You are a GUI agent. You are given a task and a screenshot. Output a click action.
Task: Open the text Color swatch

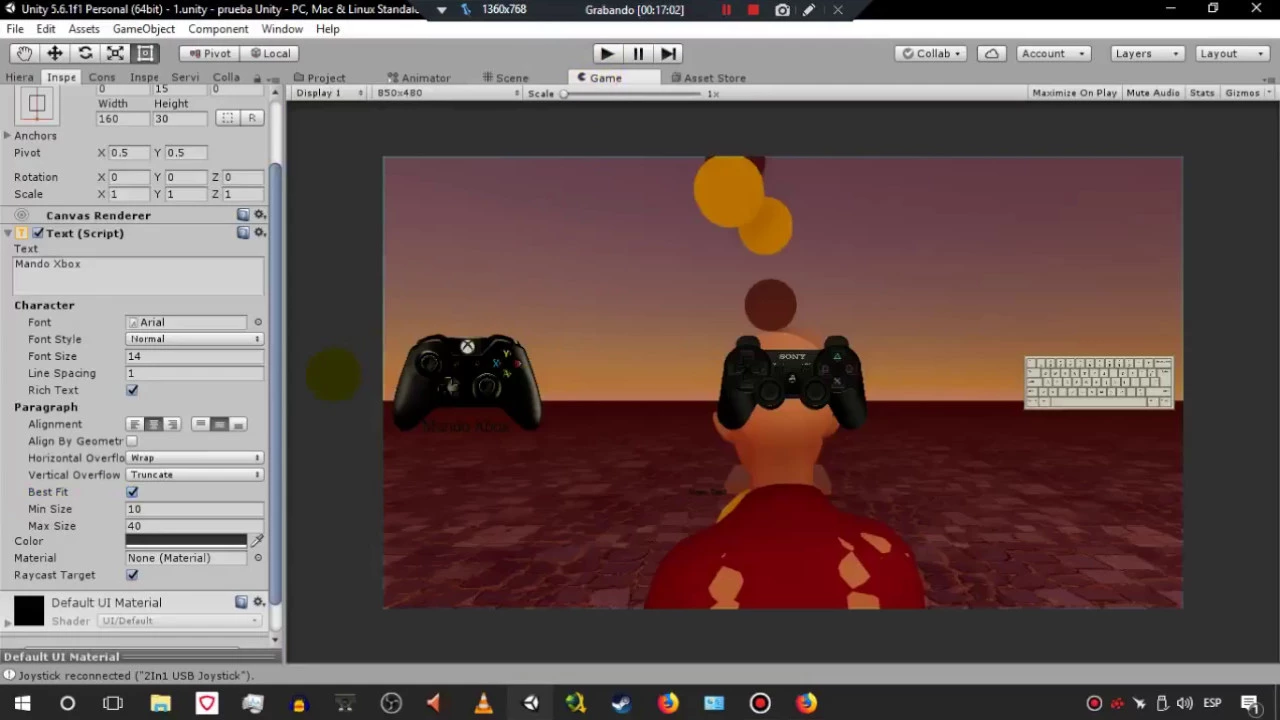click(186, 541)
